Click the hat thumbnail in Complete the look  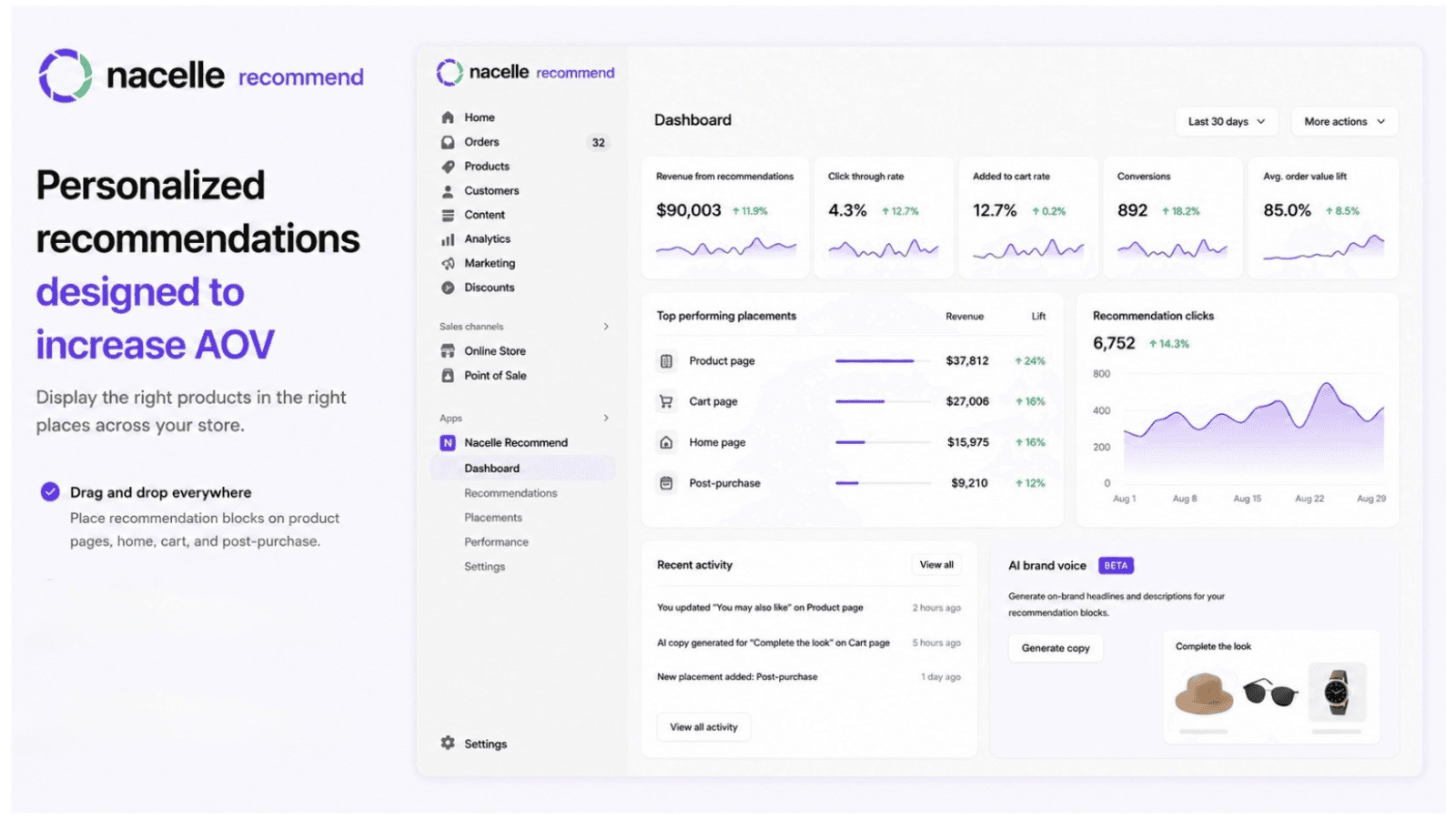click(1204, 693)
